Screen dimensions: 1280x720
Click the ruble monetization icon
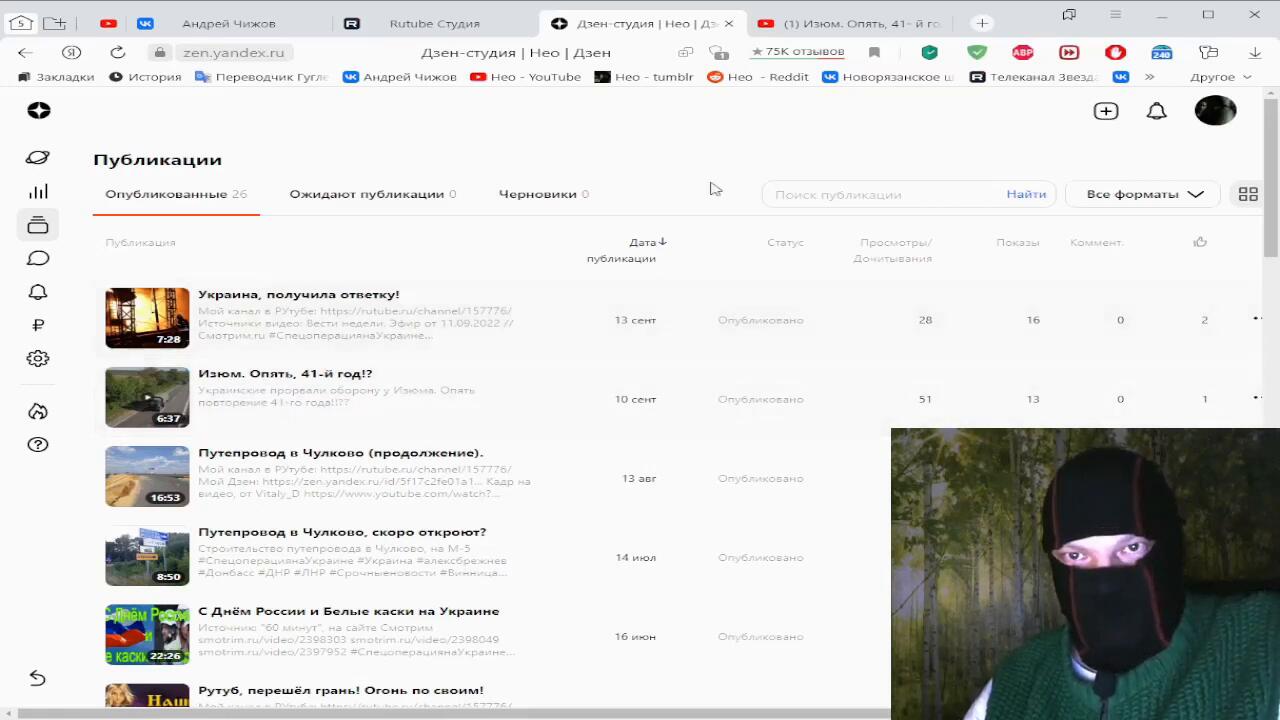tap(38, 325)
